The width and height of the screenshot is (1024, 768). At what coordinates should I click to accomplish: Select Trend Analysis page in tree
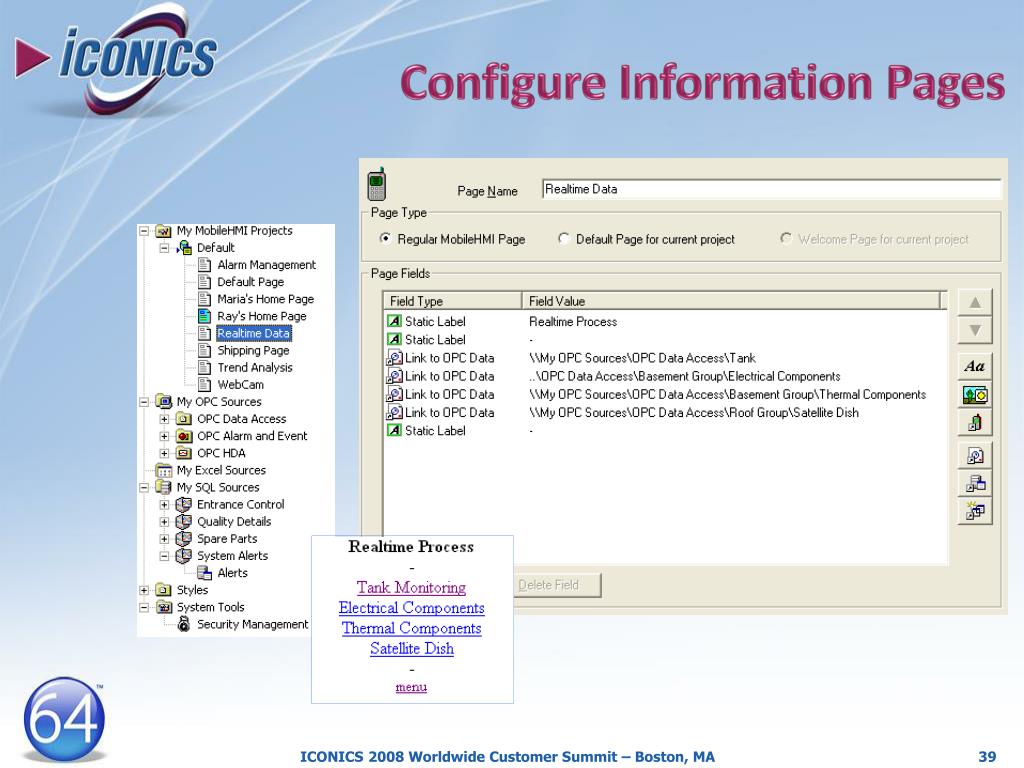[x=255, y=368]
